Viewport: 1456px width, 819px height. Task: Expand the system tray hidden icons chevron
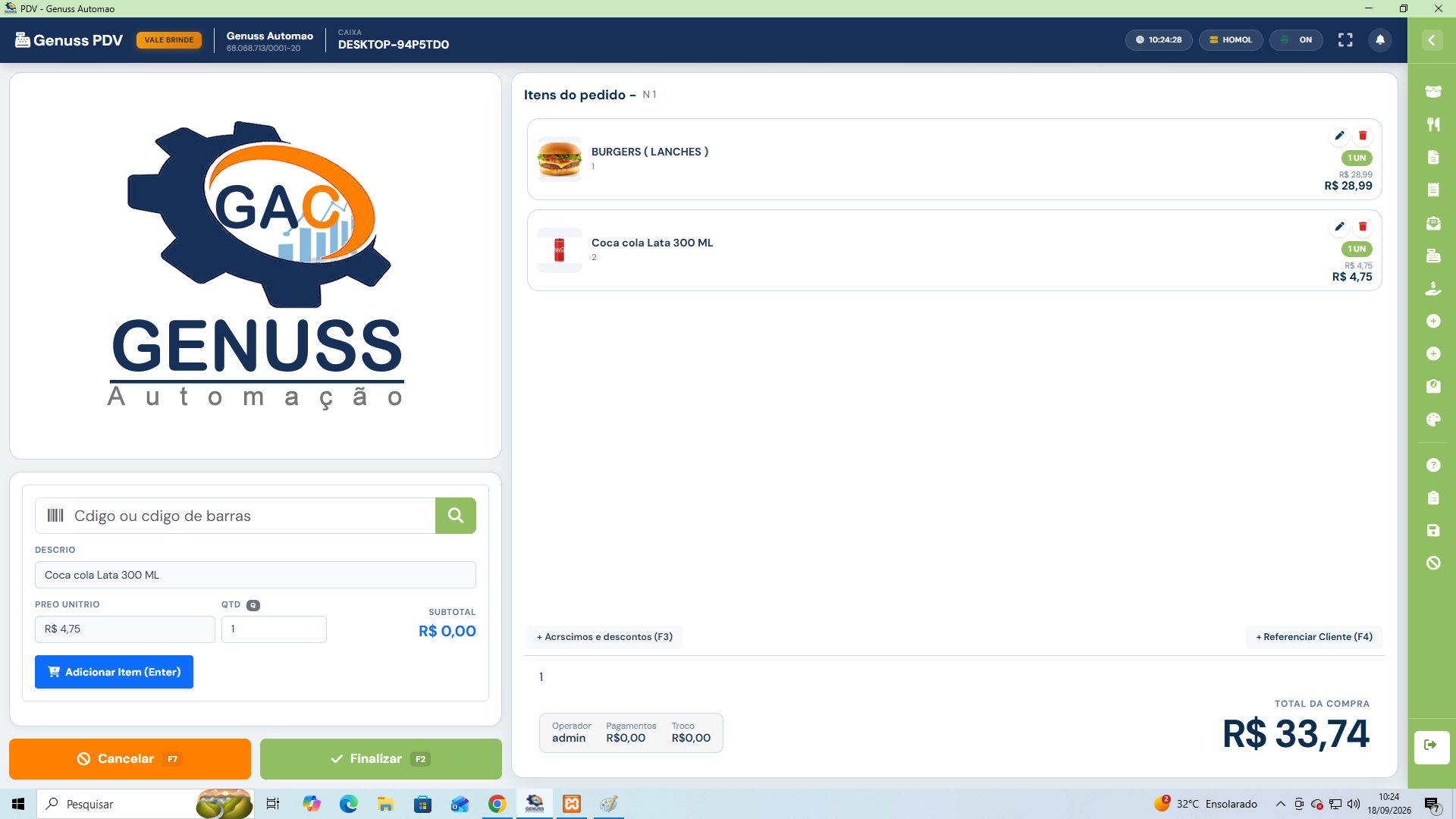[1280, 804]
